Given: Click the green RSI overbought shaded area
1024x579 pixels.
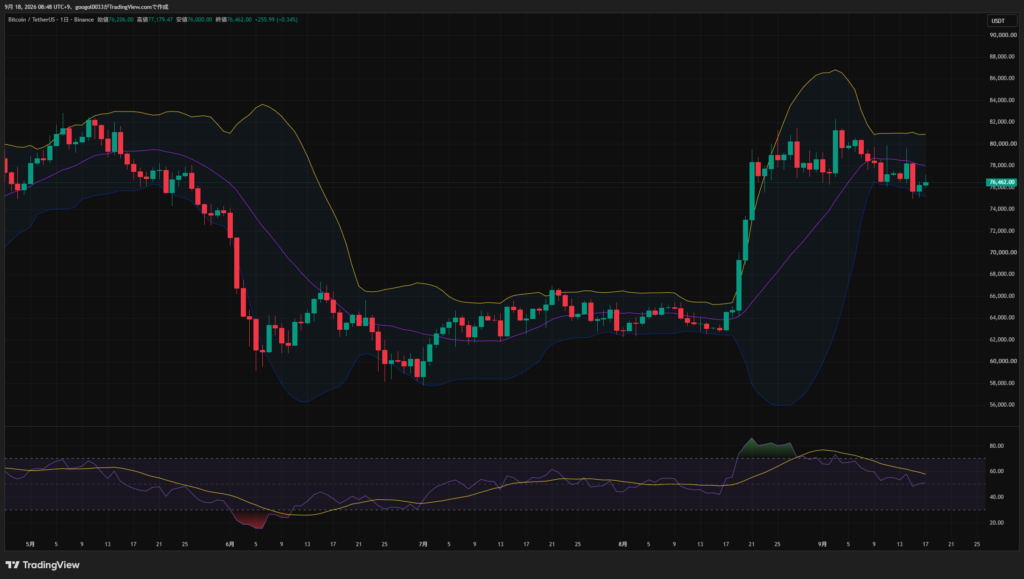Looking at the screenshot, I should point(765,448).
